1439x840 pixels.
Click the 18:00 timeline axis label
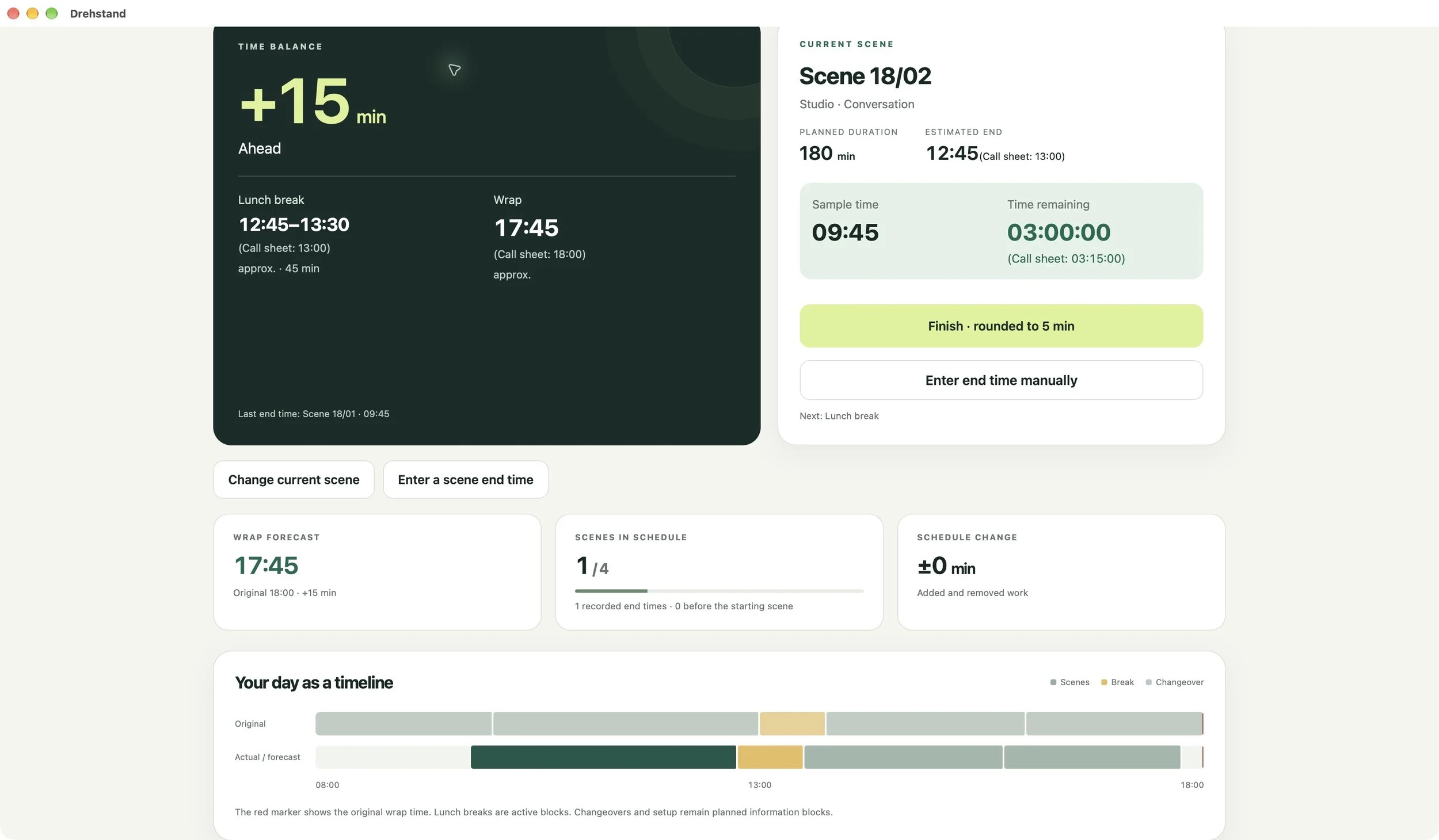point(1191,785)
